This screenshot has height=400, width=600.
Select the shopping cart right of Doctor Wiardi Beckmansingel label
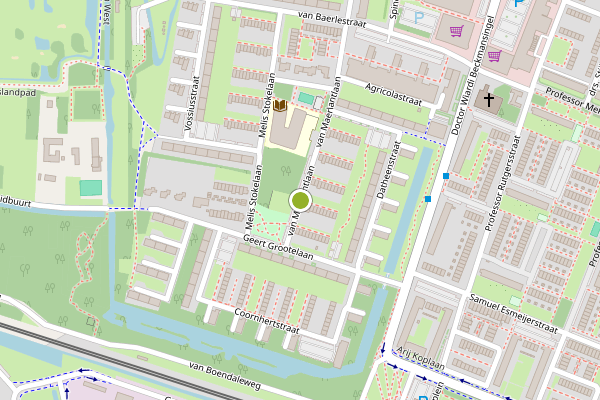[x=495, y=56]
